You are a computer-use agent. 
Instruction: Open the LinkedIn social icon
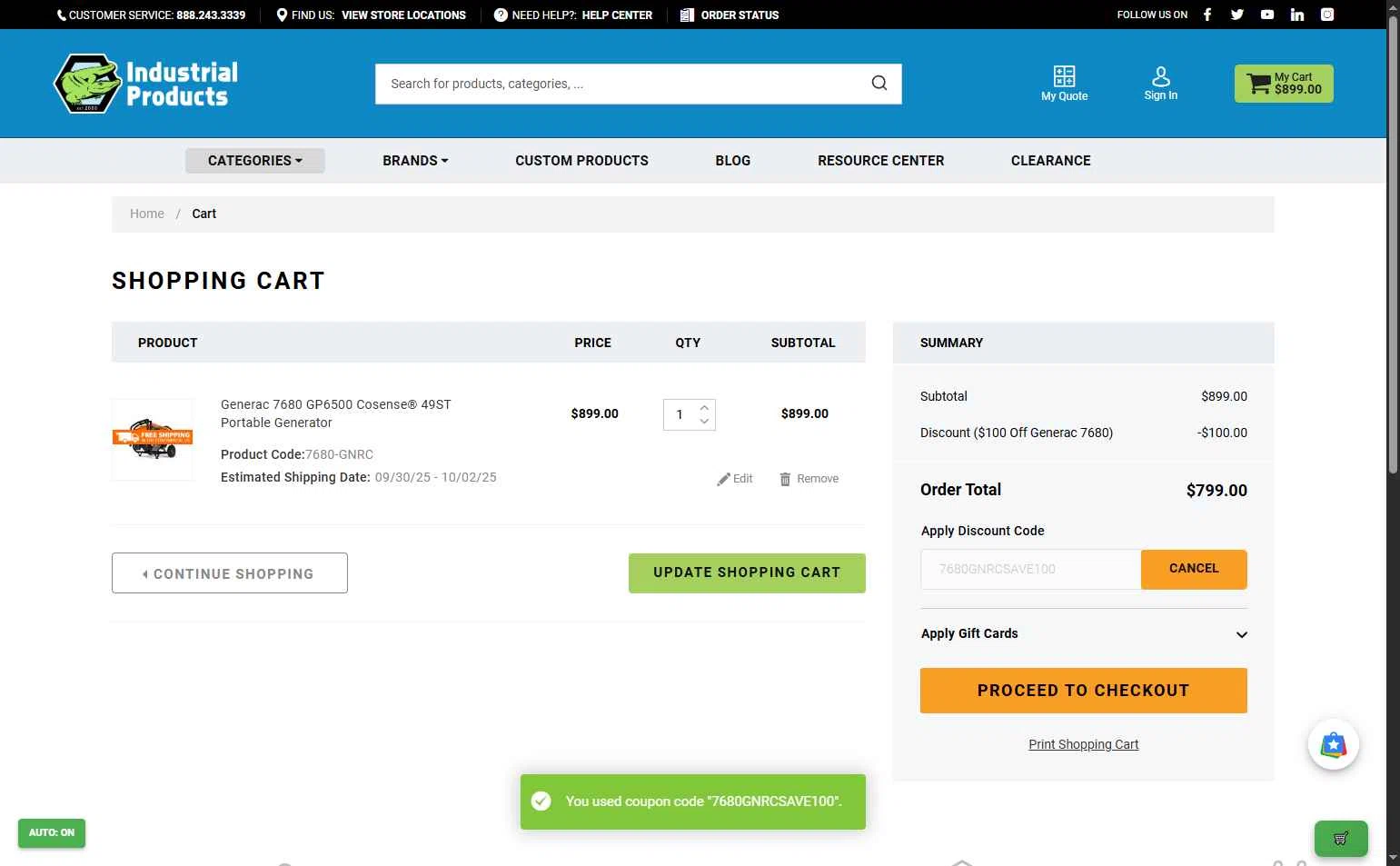[x=1297, y=15]
